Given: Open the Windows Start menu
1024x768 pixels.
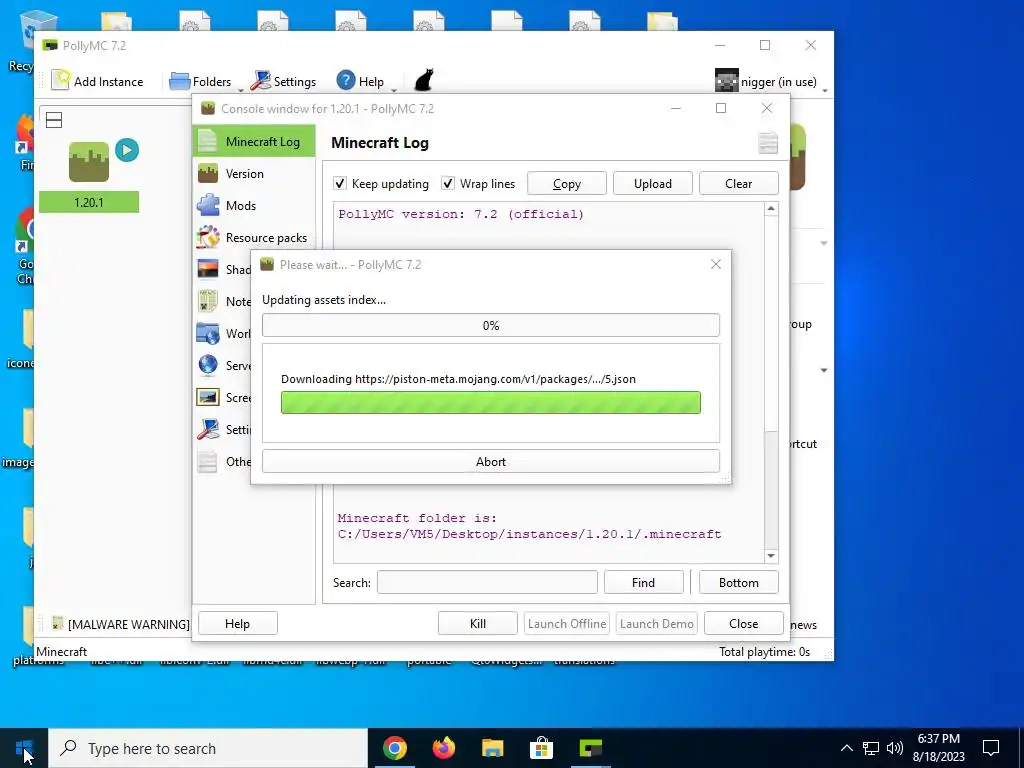Looking at the screenshot, I should tap(24, 748).
